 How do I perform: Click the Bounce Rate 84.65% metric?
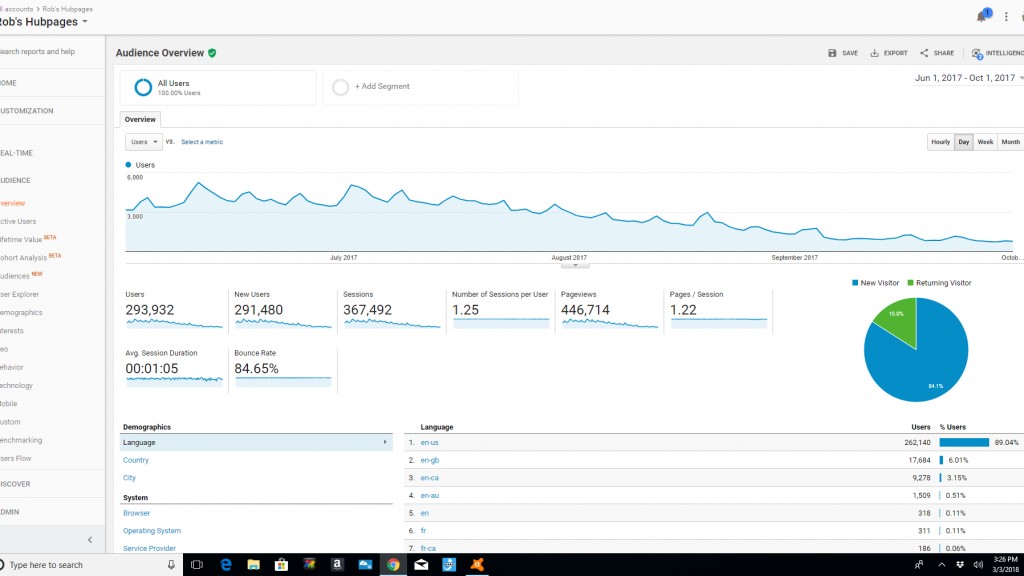pyautogui.click(x=283, y=369)
